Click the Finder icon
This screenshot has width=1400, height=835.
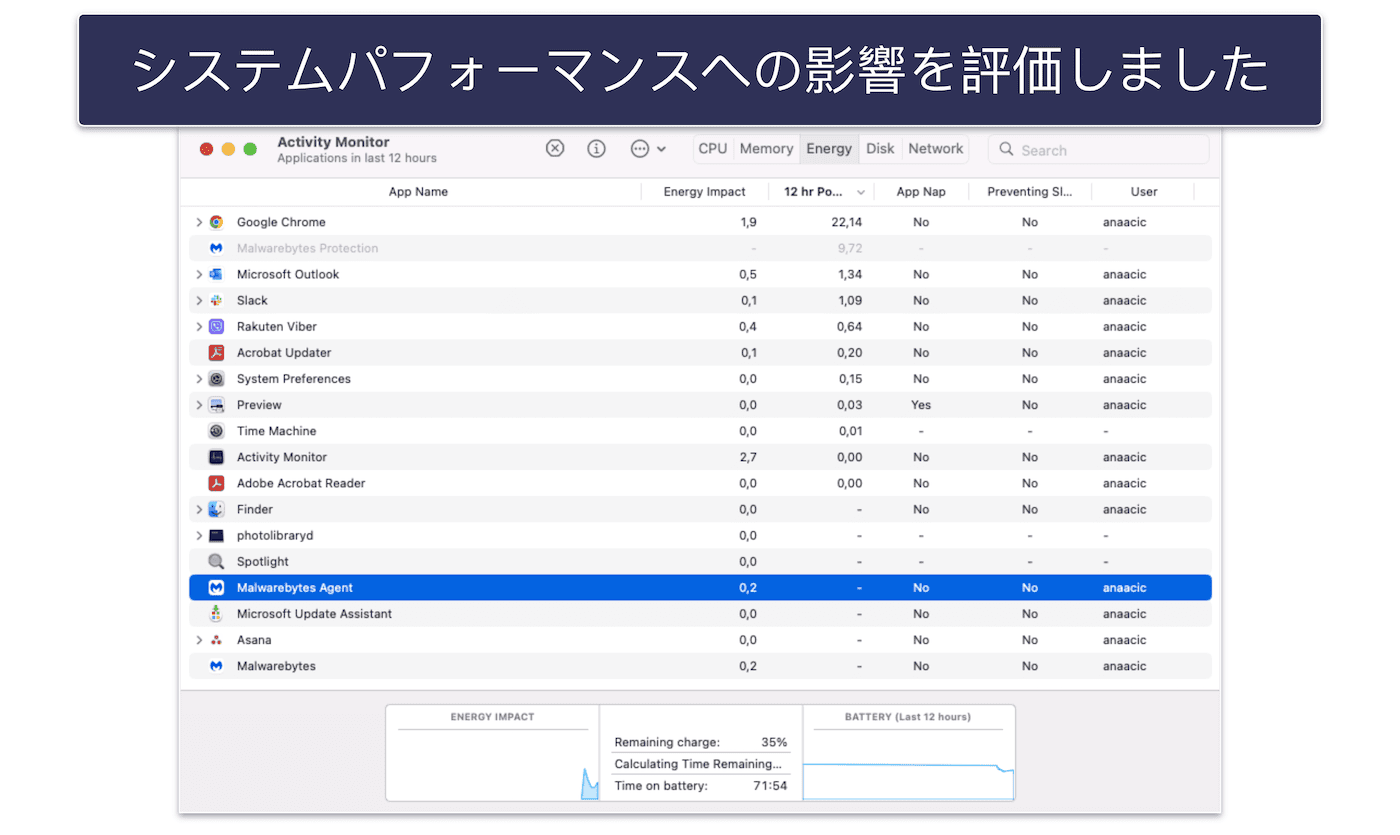(216, 509)
